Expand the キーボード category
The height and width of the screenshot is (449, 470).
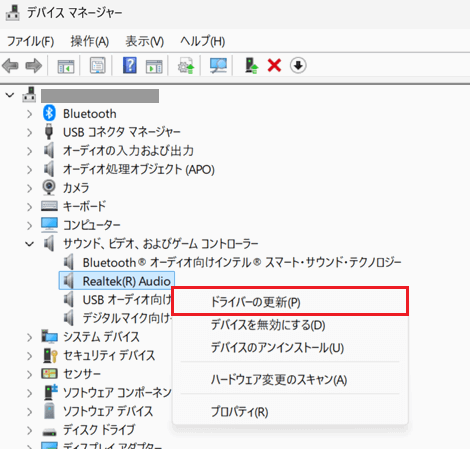pos(29,207)
